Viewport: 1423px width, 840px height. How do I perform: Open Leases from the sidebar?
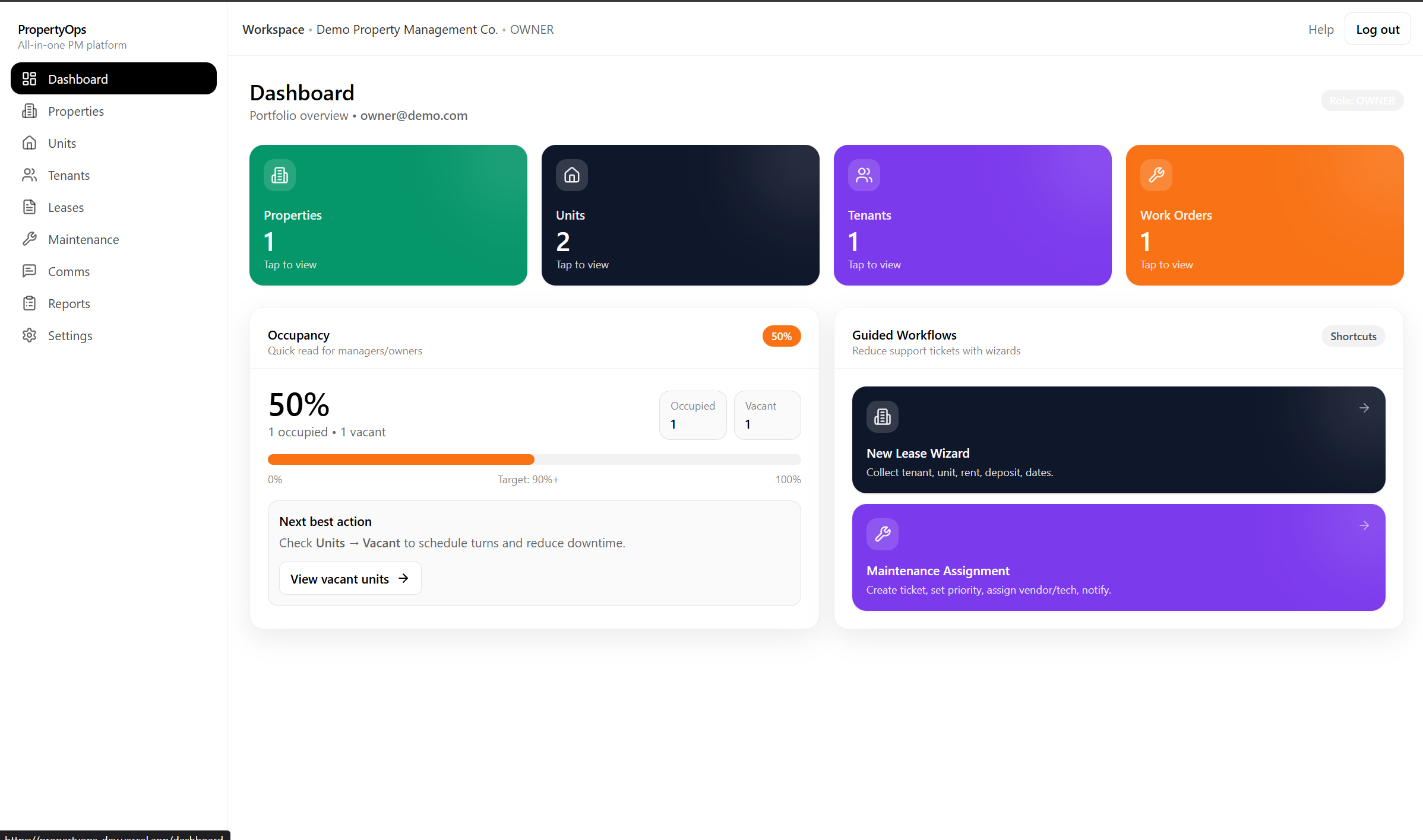(66, 207)
